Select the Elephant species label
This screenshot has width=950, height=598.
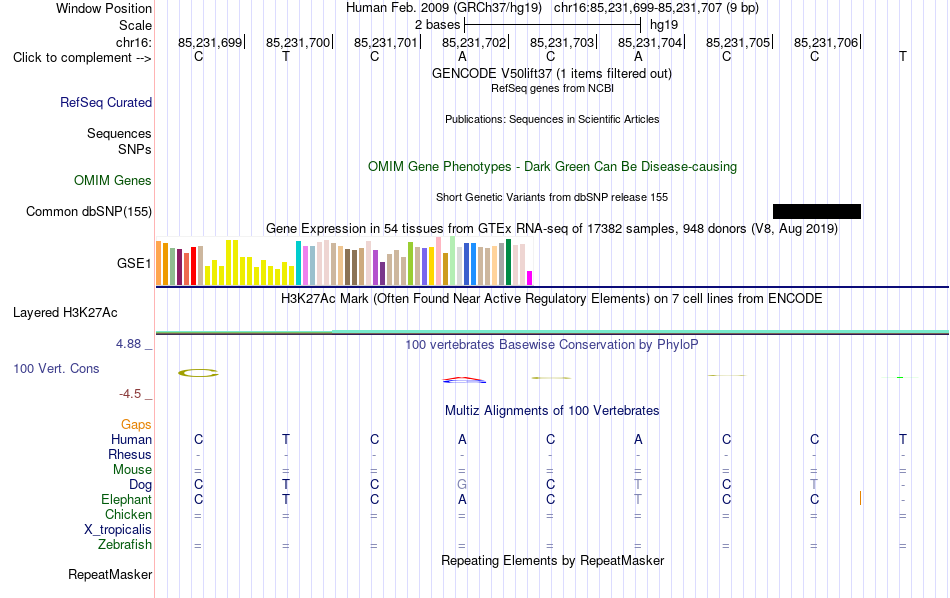coord(126,499)
